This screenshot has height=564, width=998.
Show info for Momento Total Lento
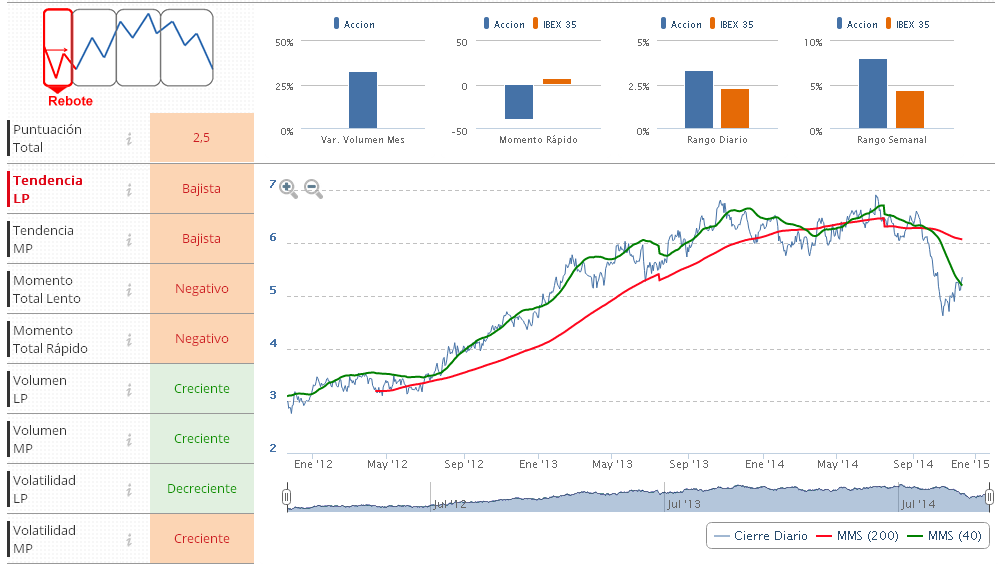(x=129, y=289)
